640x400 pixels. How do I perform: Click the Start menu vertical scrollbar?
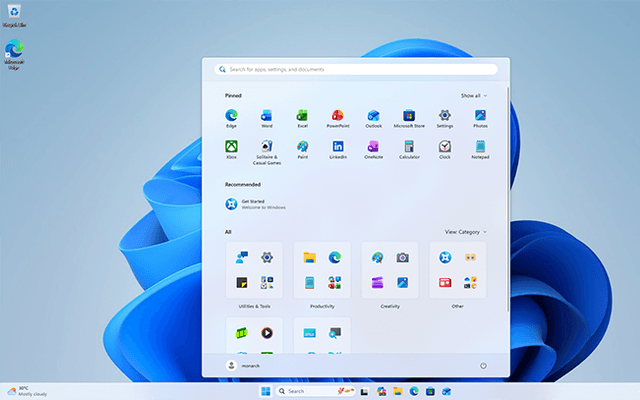(508, 200)
